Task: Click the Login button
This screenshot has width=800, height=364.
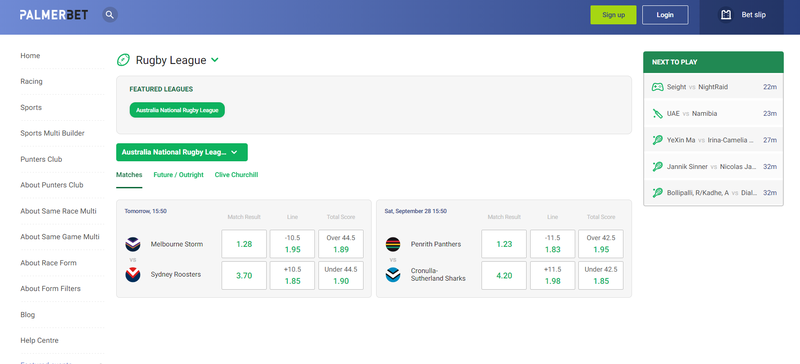Action: click(665, 15)
